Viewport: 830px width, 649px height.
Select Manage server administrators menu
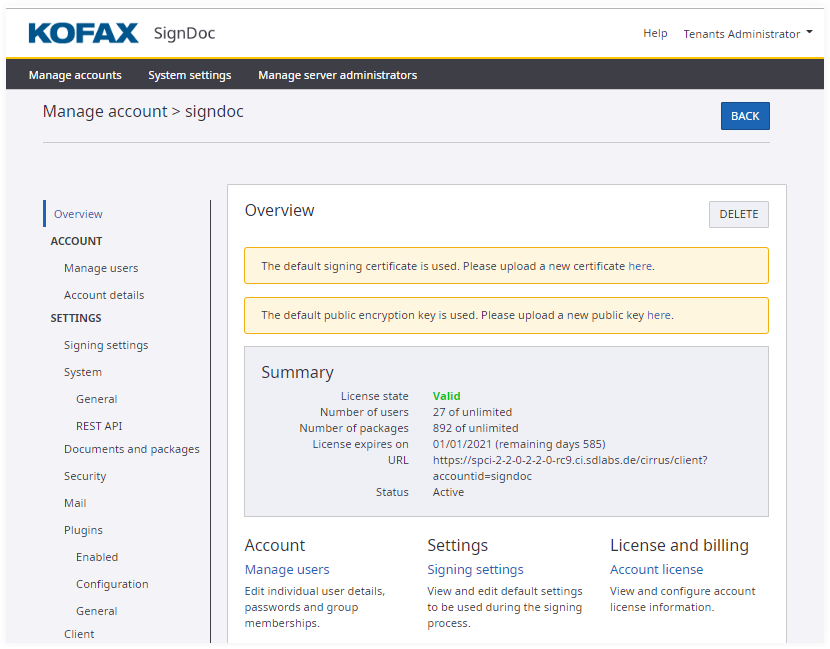tap(337, 75)
